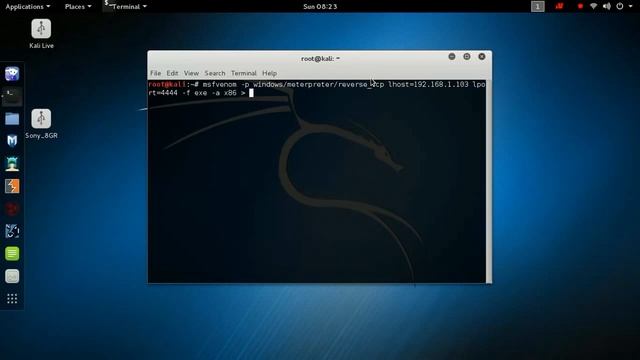Open the blue-white app below the red icon

12,231
